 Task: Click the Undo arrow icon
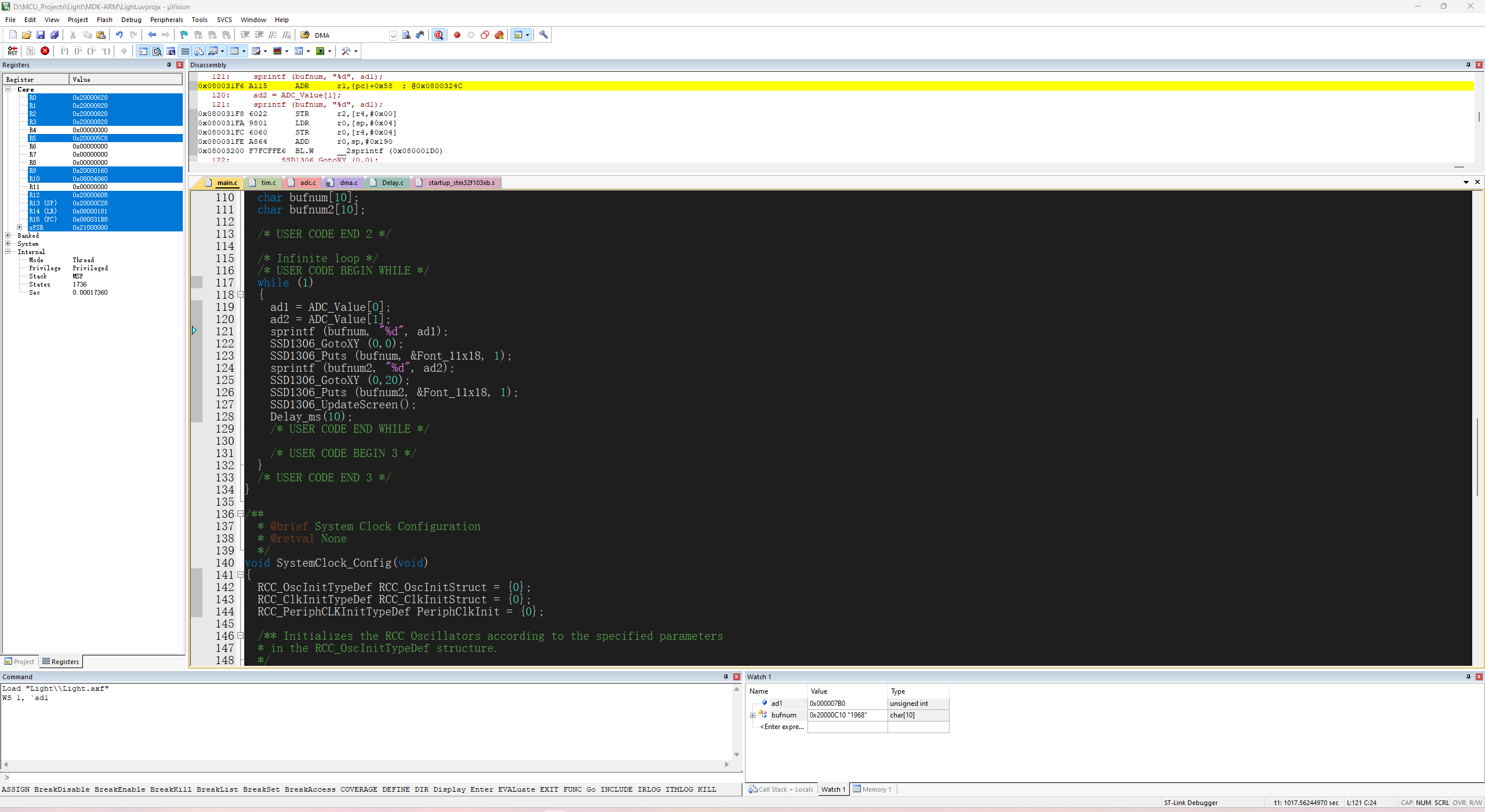tap(119, 35)
